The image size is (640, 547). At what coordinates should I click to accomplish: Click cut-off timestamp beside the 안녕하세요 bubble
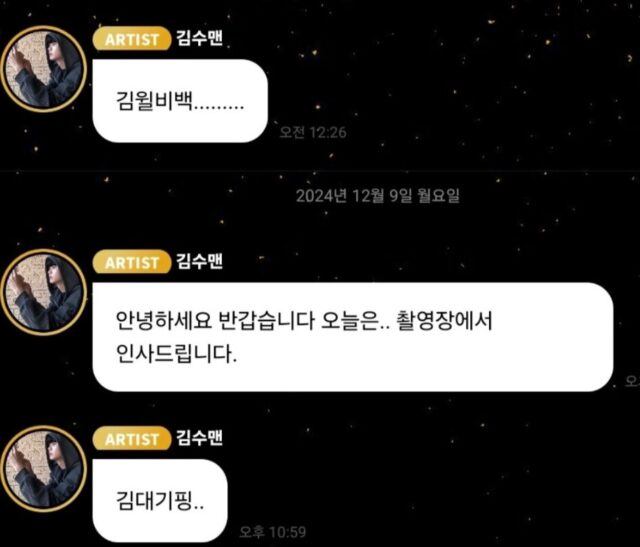(x=632, y=381)
